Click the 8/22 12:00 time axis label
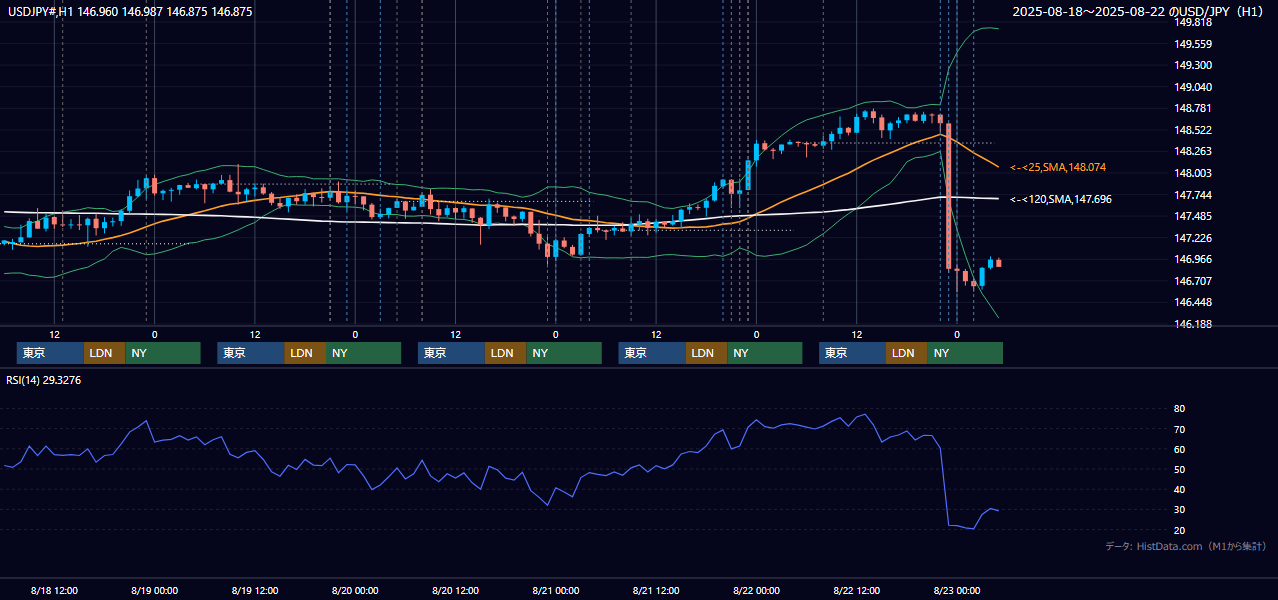Screen dimensions: 1278x600 pos(856,591)
